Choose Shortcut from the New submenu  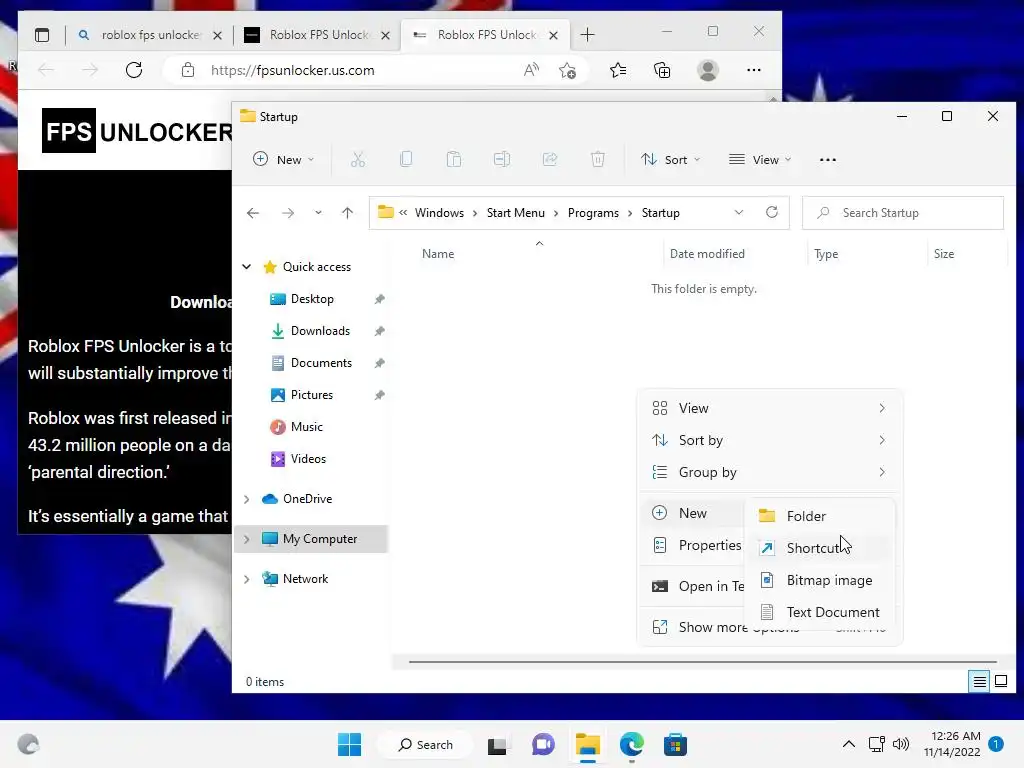click(x=820, y=548)
